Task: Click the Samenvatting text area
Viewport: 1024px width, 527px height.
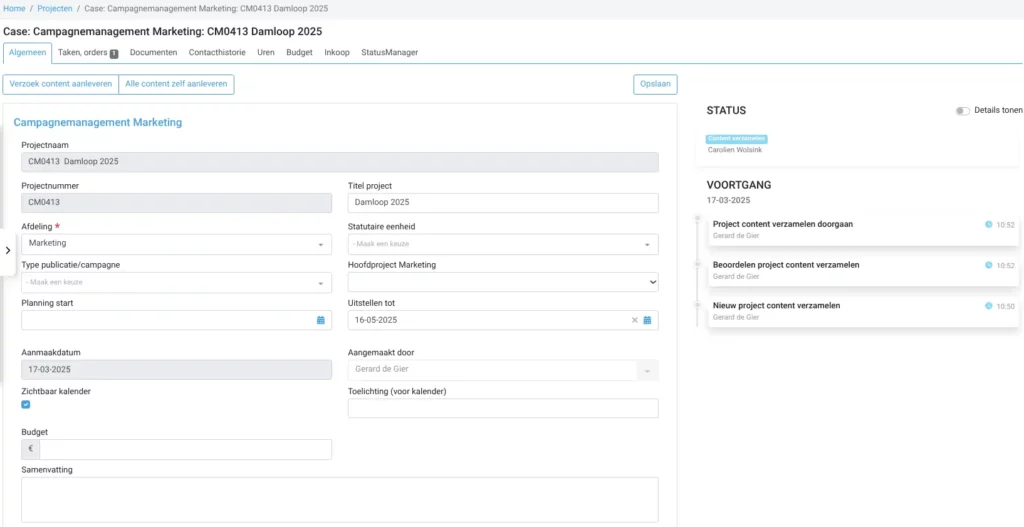Action: coord(340,500)
